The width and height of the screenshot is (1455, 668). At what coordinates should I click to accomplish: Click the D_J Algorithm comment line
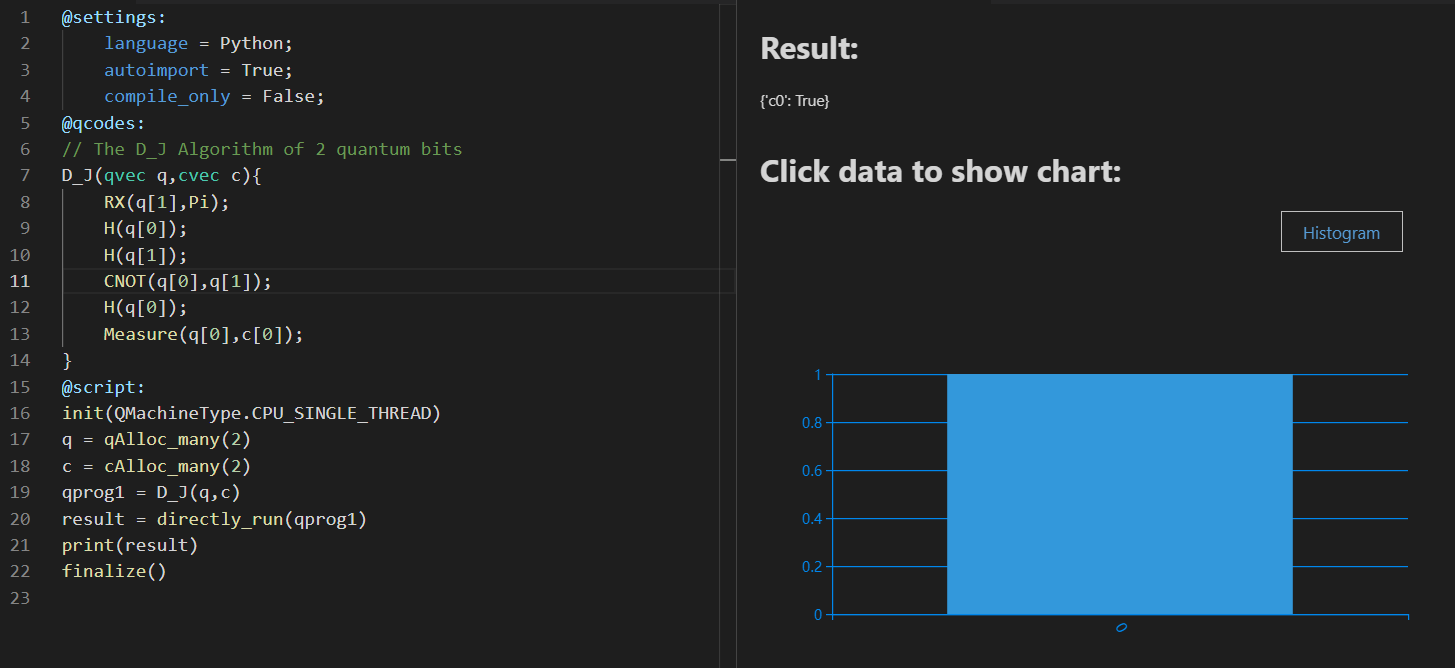coord(262,149)
